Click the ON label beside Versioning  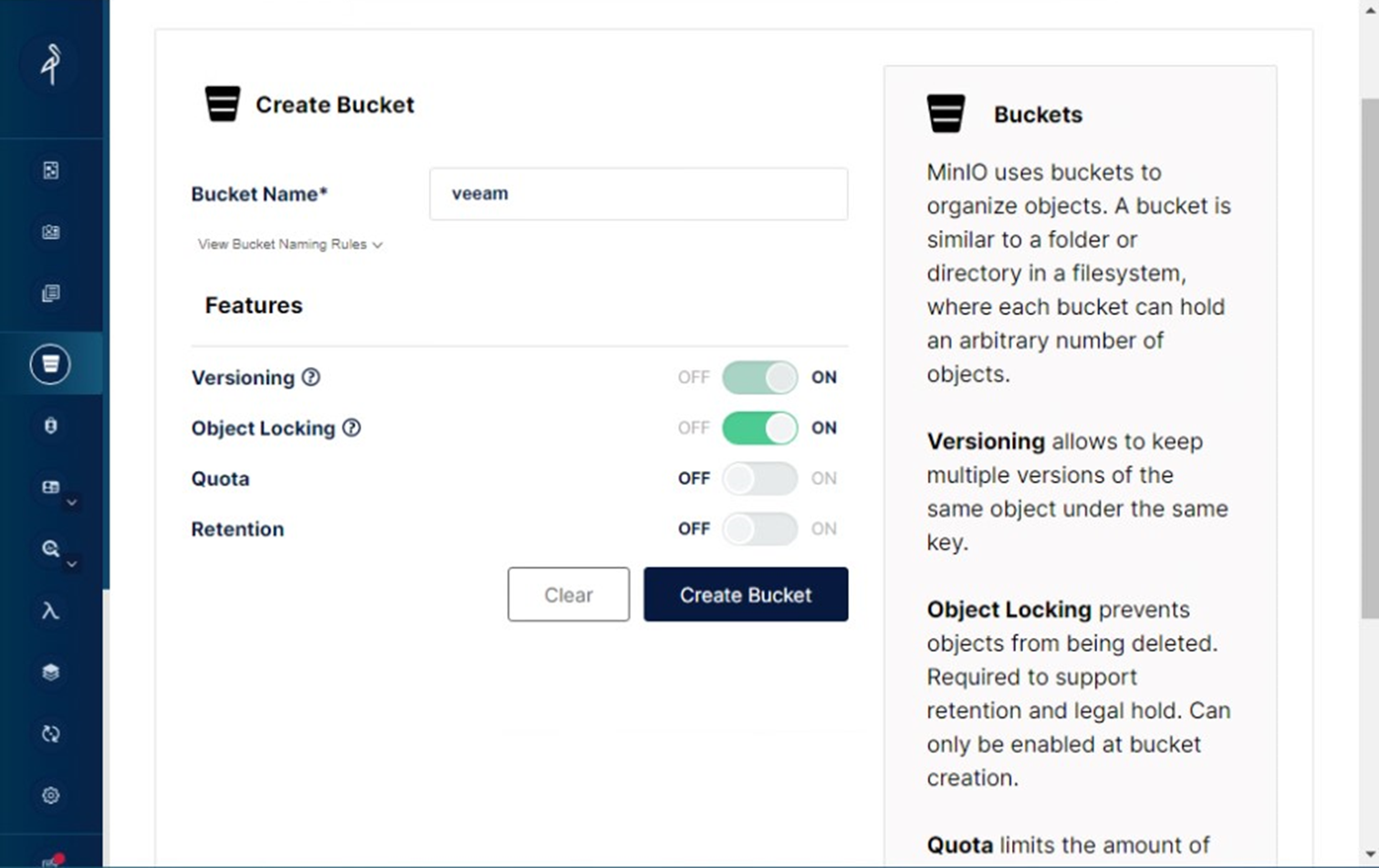[824, 377]
